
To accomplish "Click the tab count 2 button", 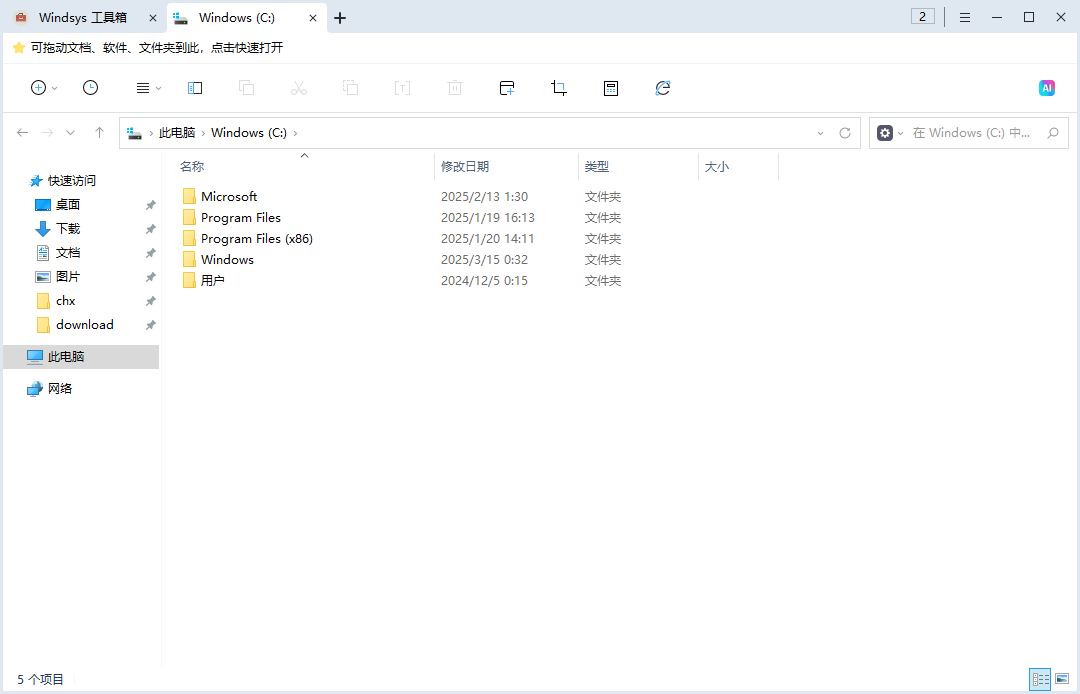I will [x=922, y=17].
